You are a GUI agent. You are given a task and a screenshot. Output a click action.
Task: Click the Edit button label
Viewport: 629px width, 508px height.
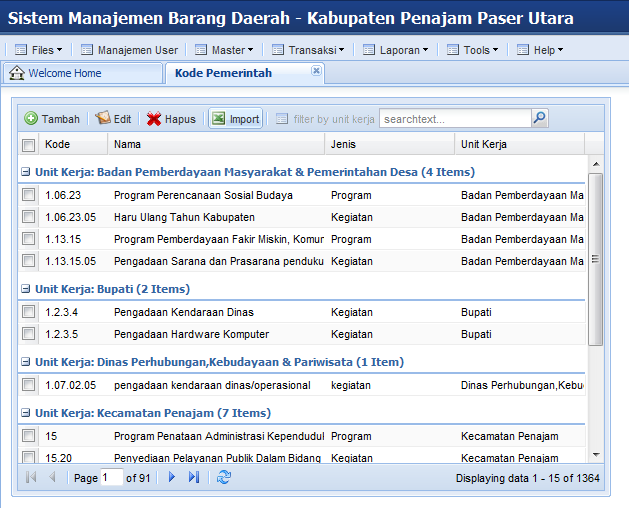pyautogui.click(x=122, y=119)
